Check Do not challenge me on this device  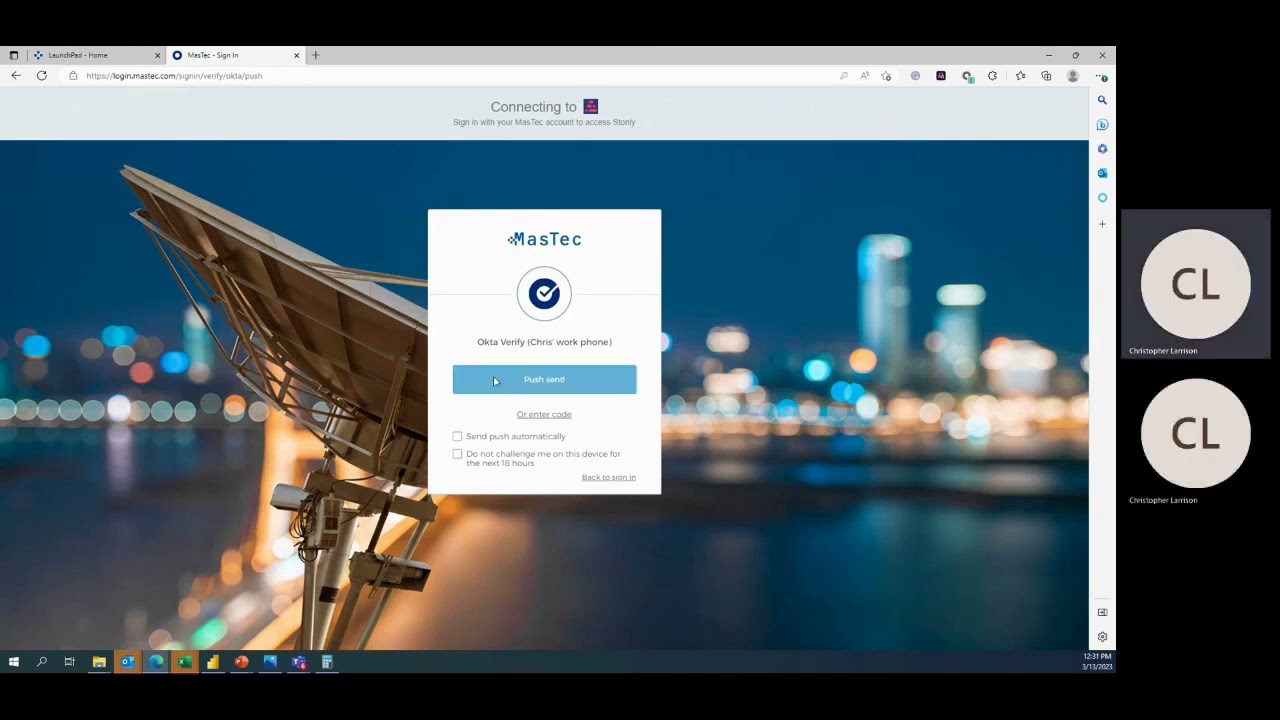click(x=458, y=454)
